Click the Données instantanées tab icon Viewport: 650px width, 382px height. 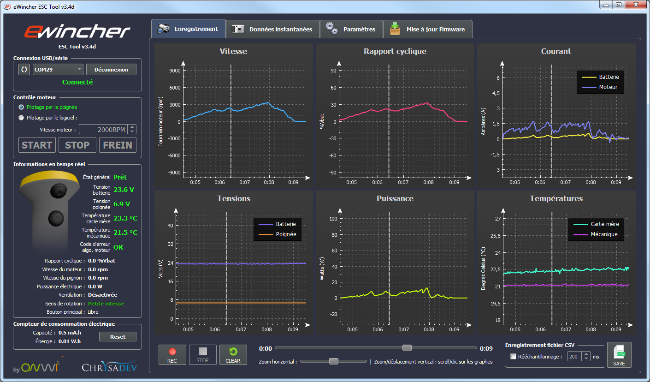(238, 29)
